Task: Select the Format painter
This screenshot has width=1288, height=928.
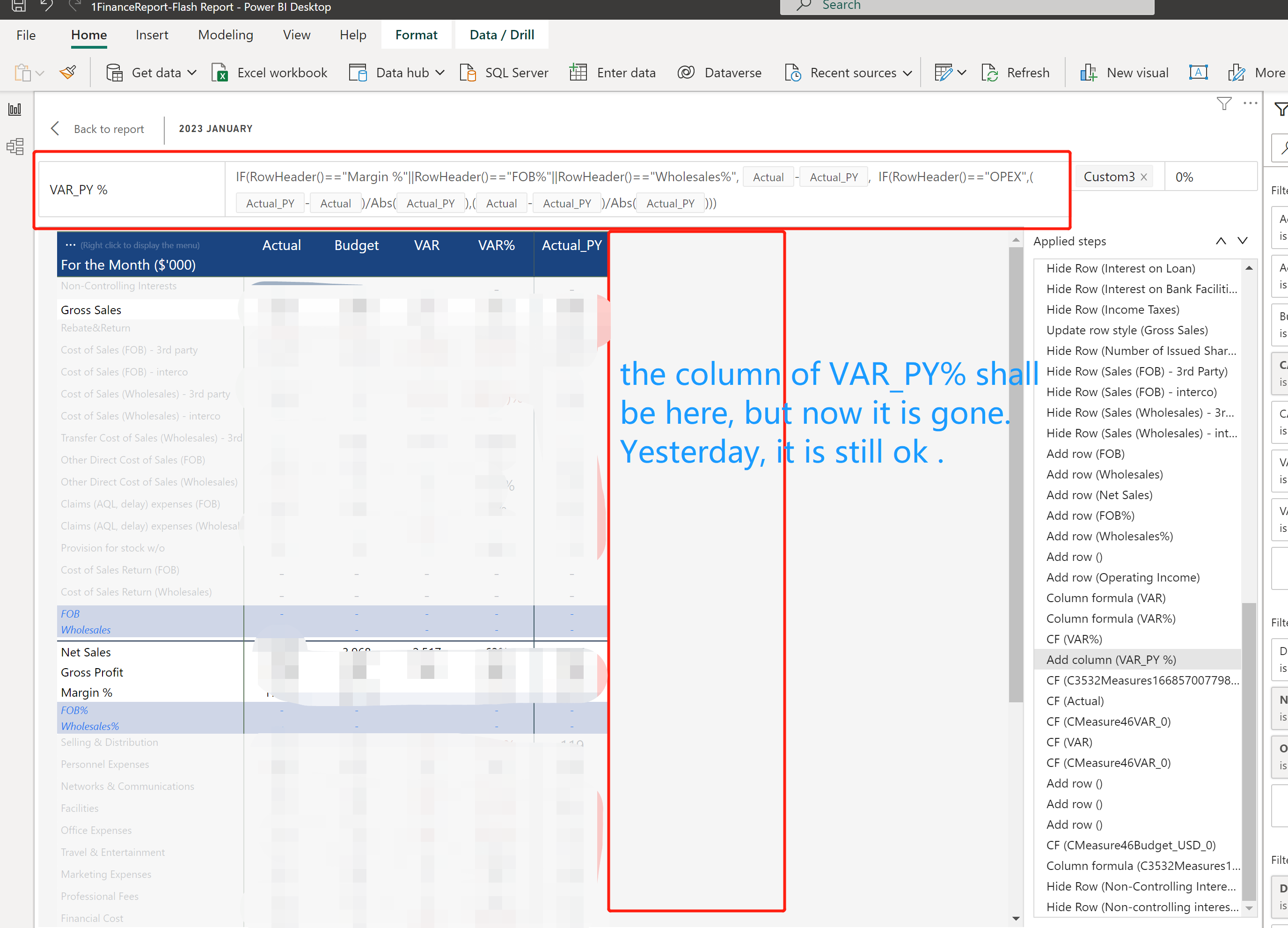Action: tap(67, 72)
